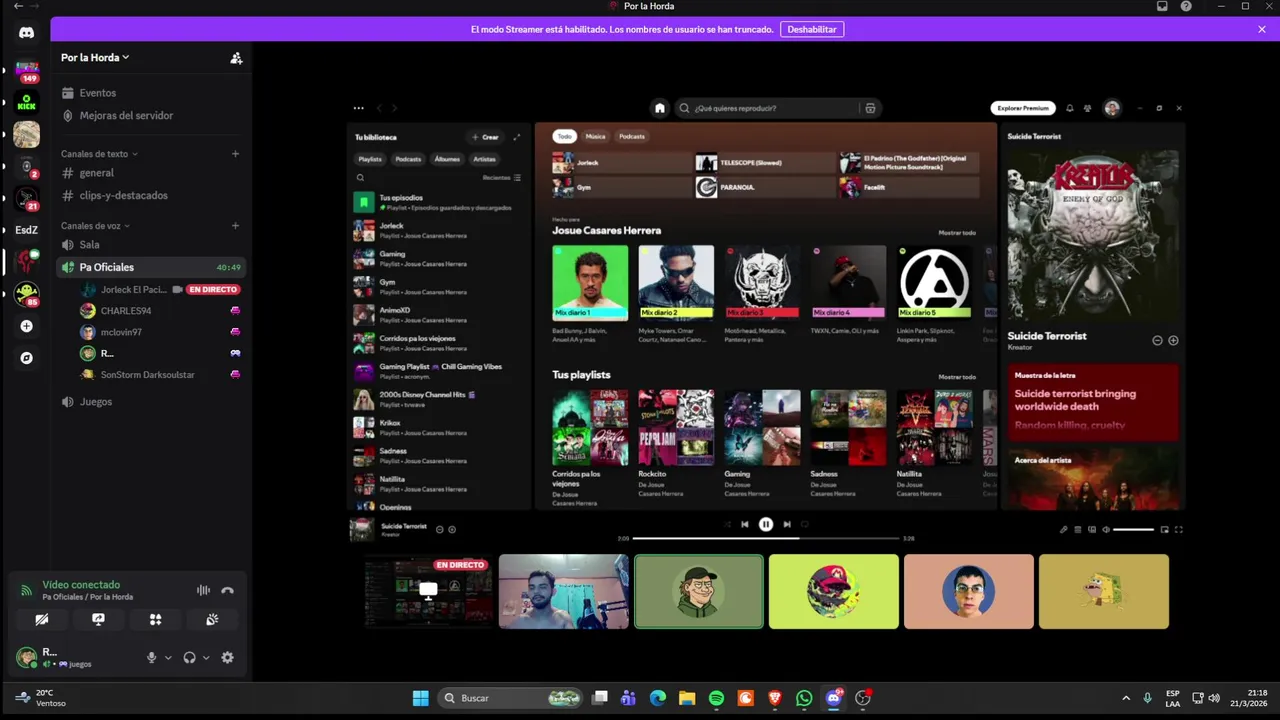Click next track in streamed Spotify
This screenshot has height=720, width=1280.
tap(787, 524)
